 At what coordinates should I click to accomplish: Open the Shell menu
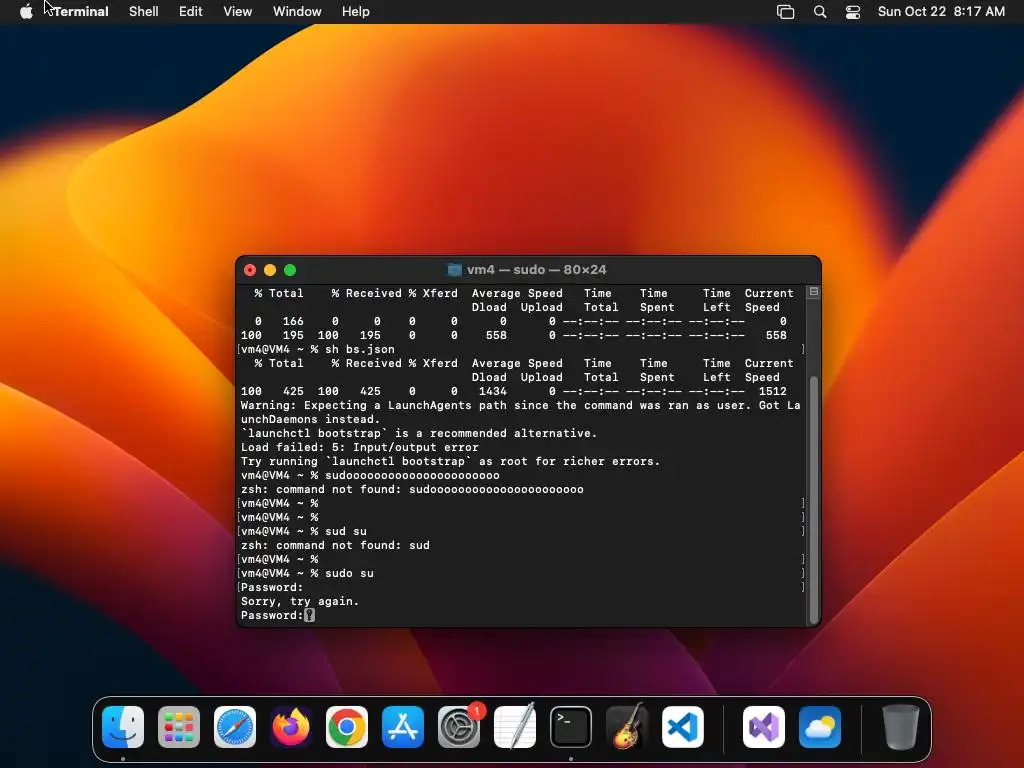144,12
